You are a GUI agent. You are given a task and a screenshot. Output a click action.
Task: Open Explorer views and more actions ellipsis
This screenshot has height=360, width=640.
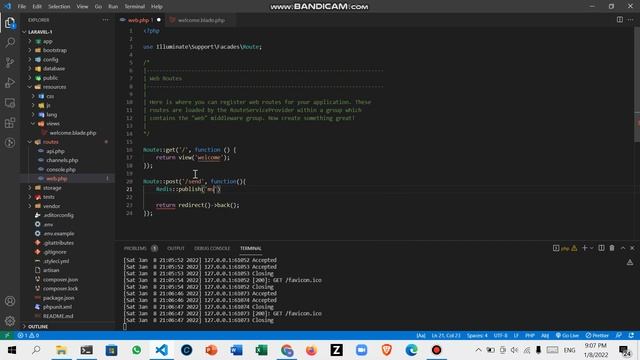(x=106, y=20)
